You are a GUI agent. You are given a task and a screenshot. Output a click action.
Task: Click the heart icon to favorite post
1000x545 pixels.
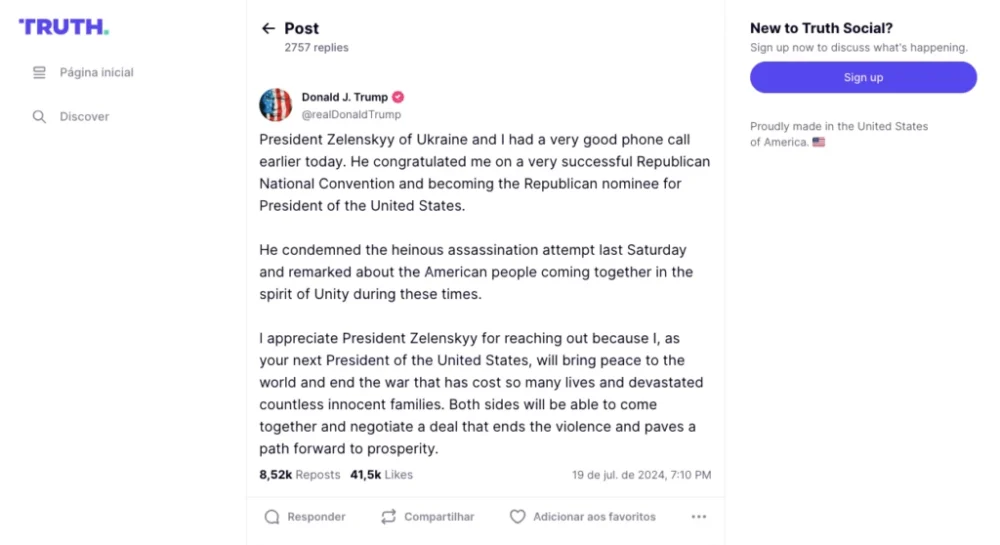pos(517,517)
